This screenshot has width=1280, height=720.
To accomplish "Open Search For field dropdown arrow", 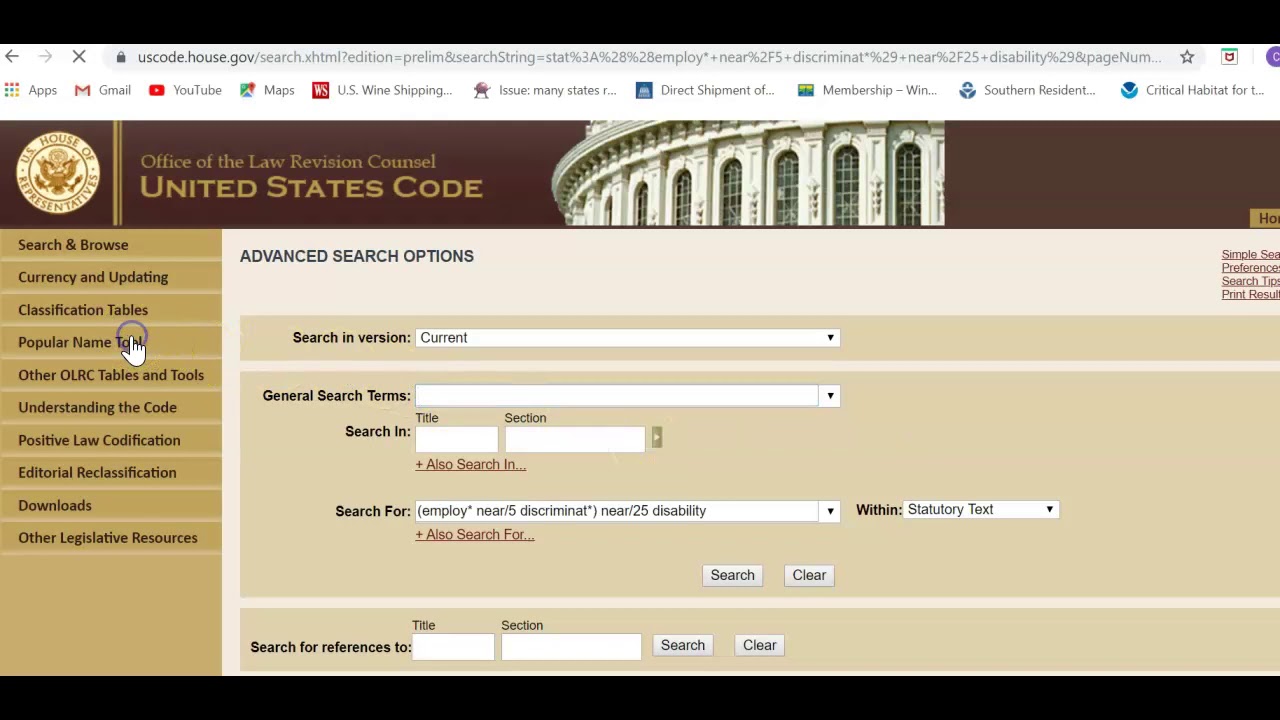I will pos(830,511).
